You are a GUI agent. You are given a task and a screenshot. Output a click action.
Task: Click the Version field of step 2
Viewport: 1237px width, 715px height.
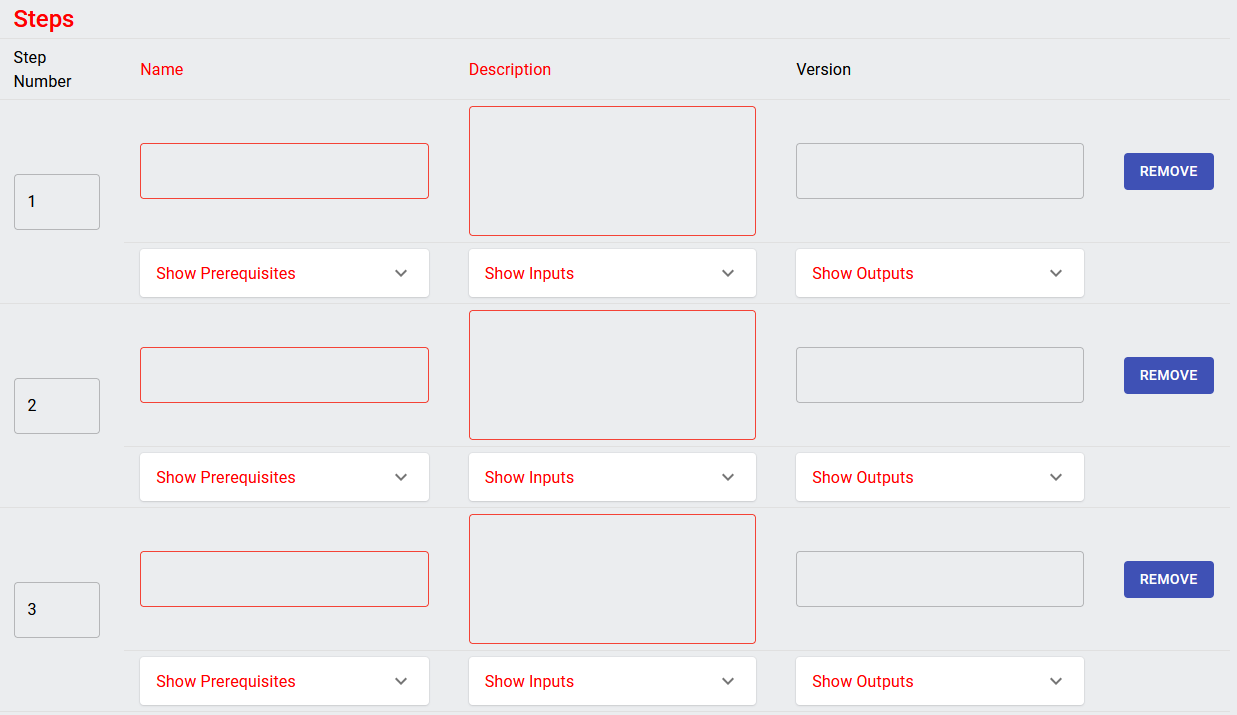click(939, 374)
